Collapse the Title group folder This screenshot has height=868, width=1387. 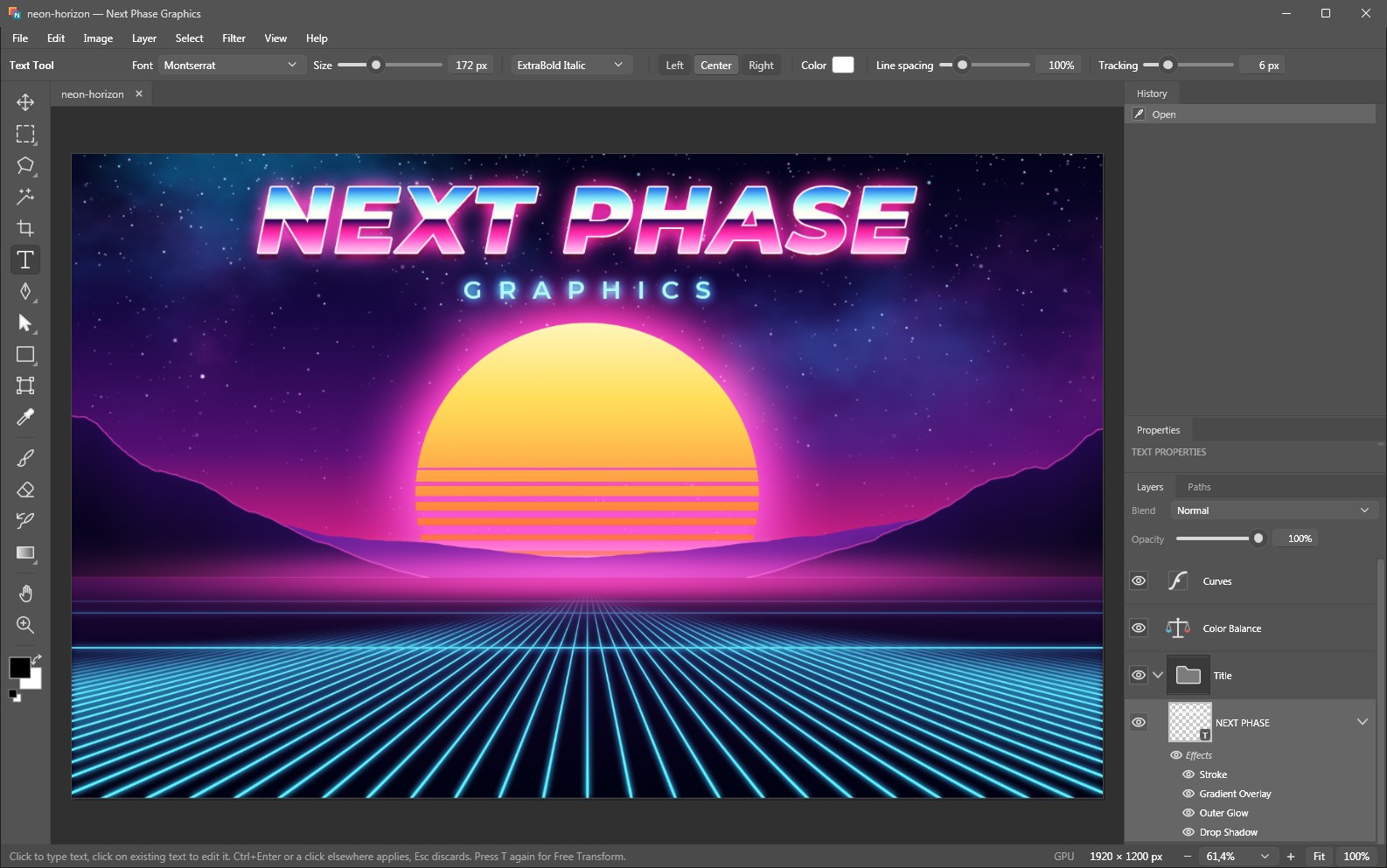click(x=1158, y=676)
